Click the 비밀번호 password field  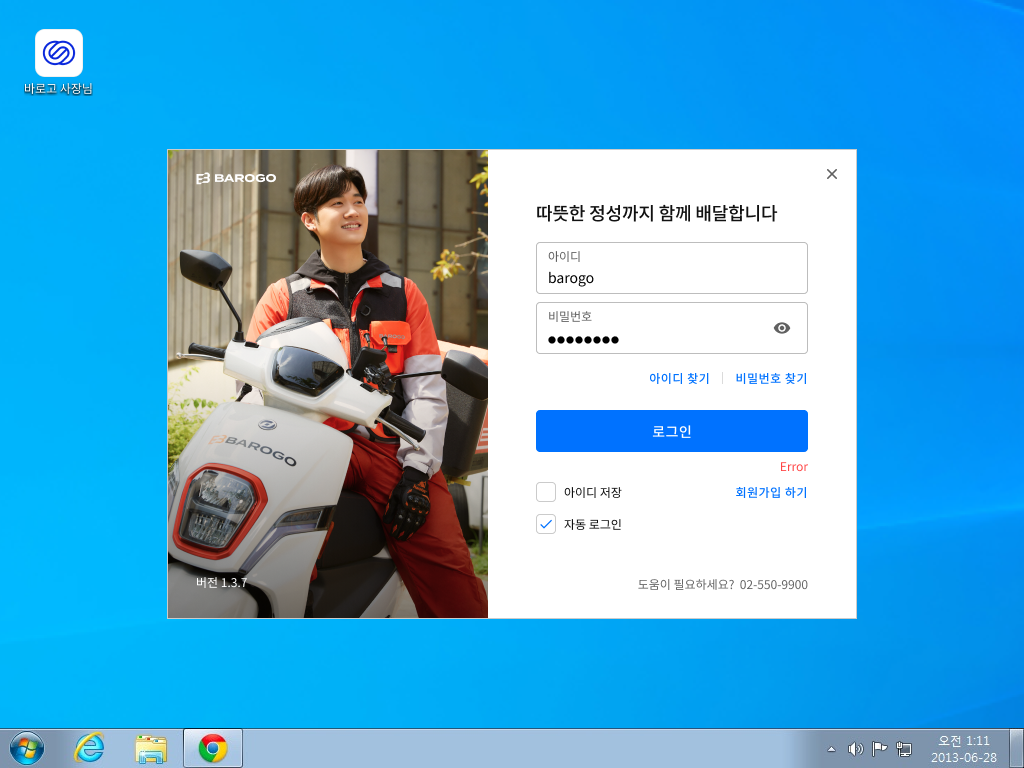point(671,328)
